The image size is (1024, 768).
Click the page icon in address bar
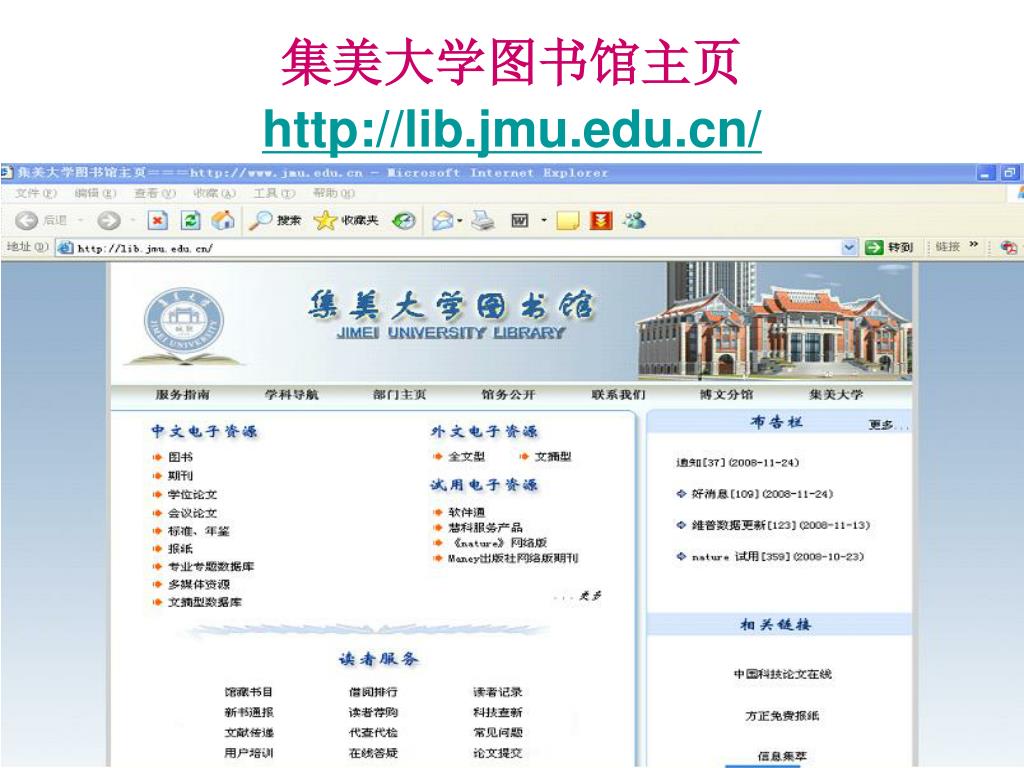click(x=64, y=248)
